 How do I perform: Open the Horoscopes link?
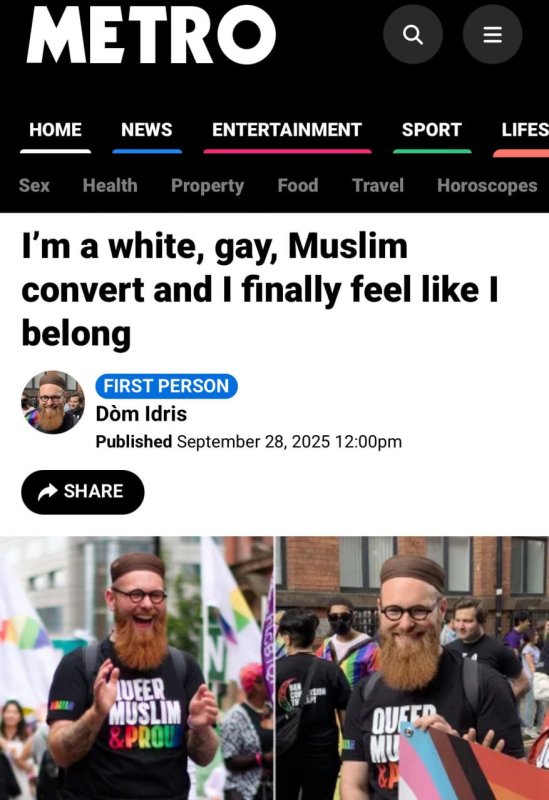[487, 186]
